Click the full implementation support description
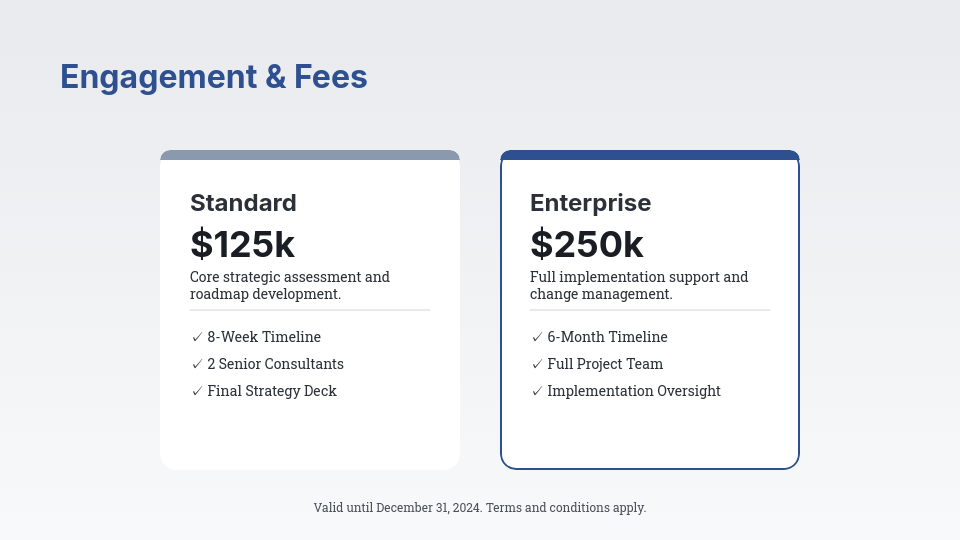This screenshot has width=960, height=540. point(639,285)
